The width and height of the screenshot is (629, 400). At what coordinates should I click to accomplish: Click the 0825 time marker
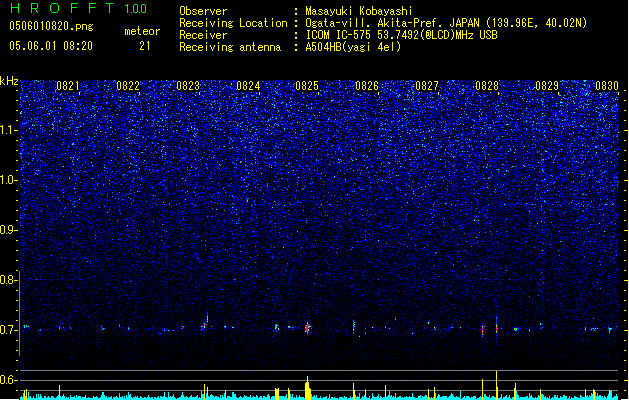(307, 86)
